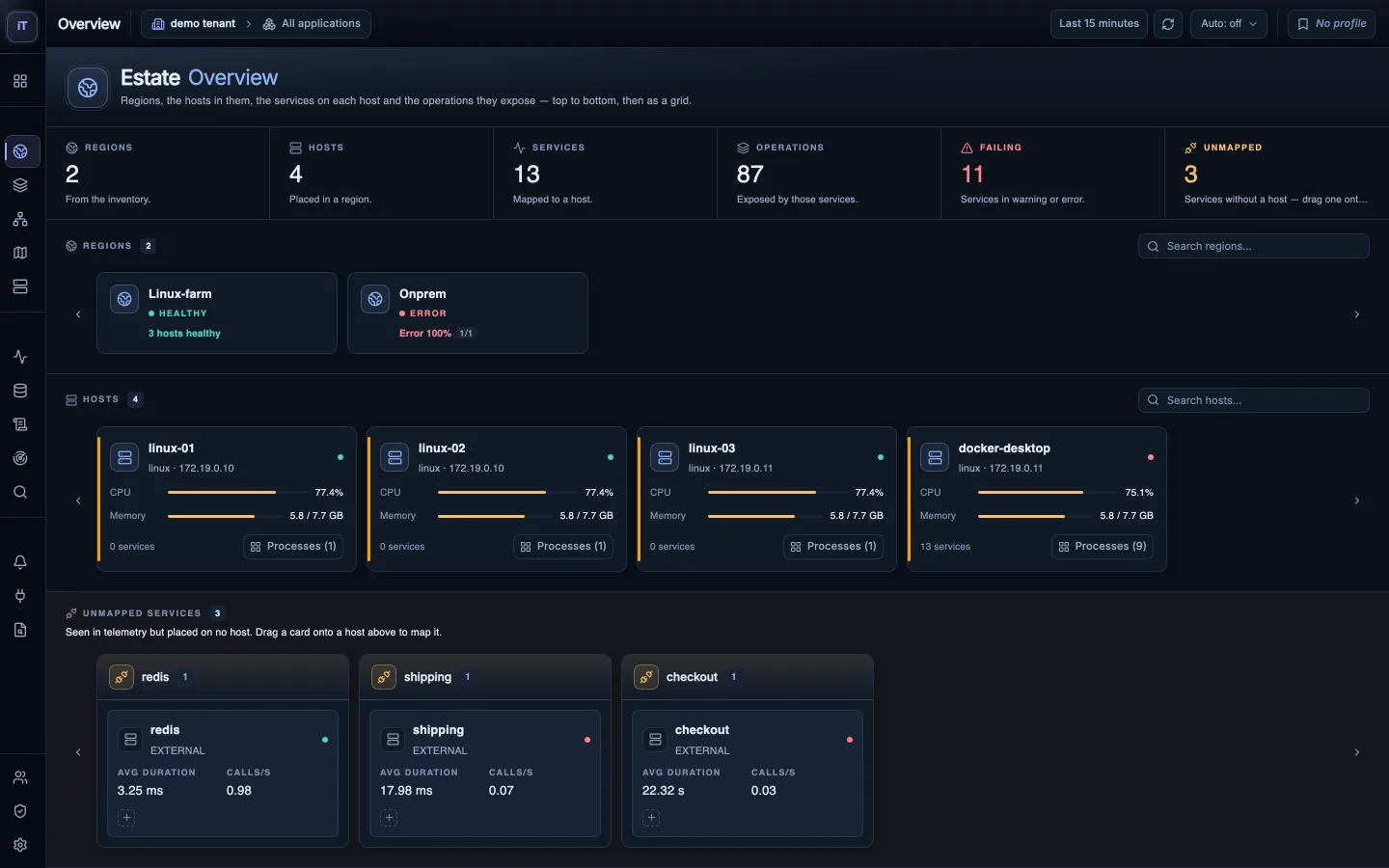Select demo tenant breadcrumb
Viewport: 1389px width, 868px height.
coord(194,24)
